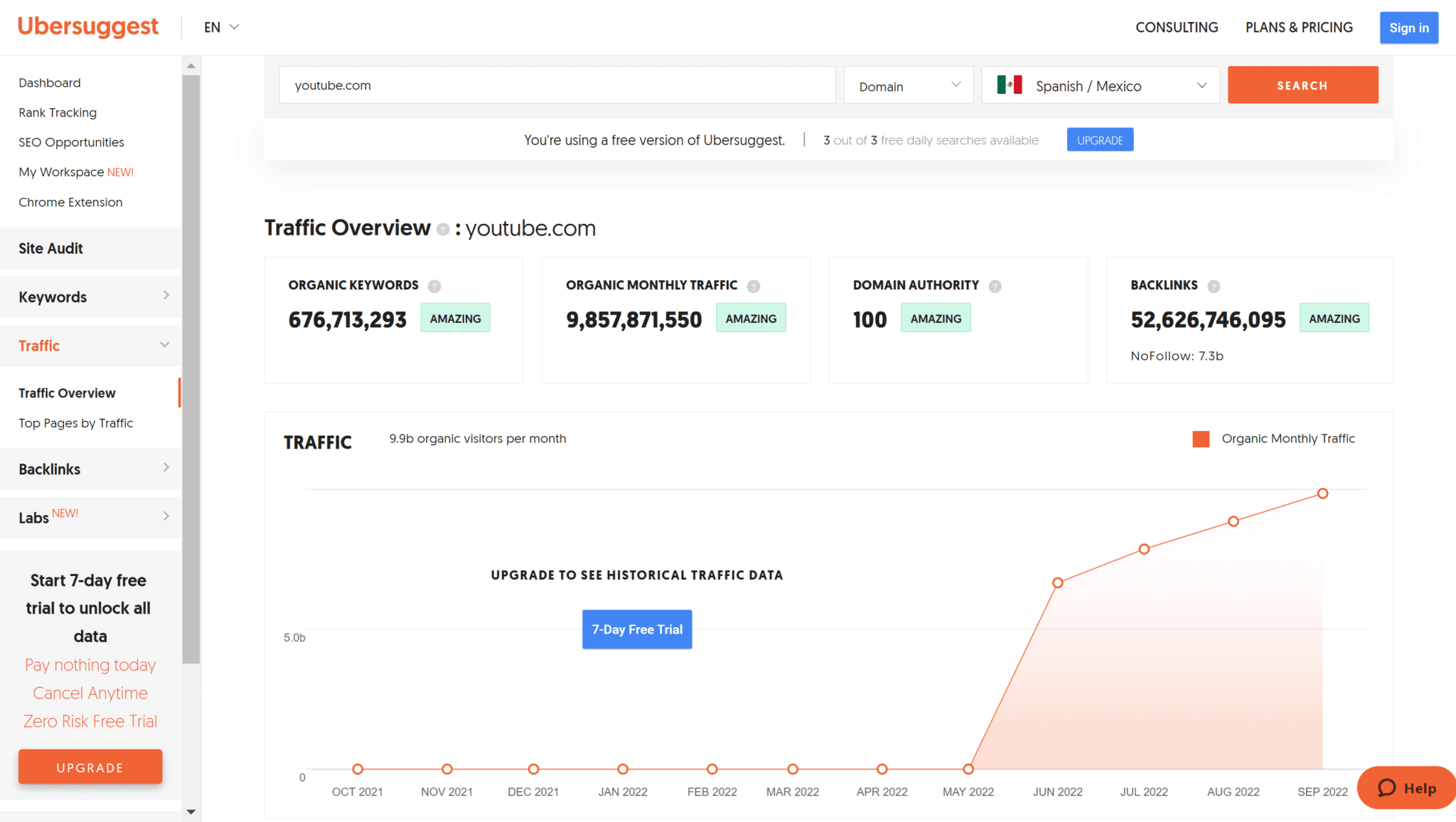Click the OCT 2021 data point on chart
Screen dimensions: 1456x822
coord(358,769)
